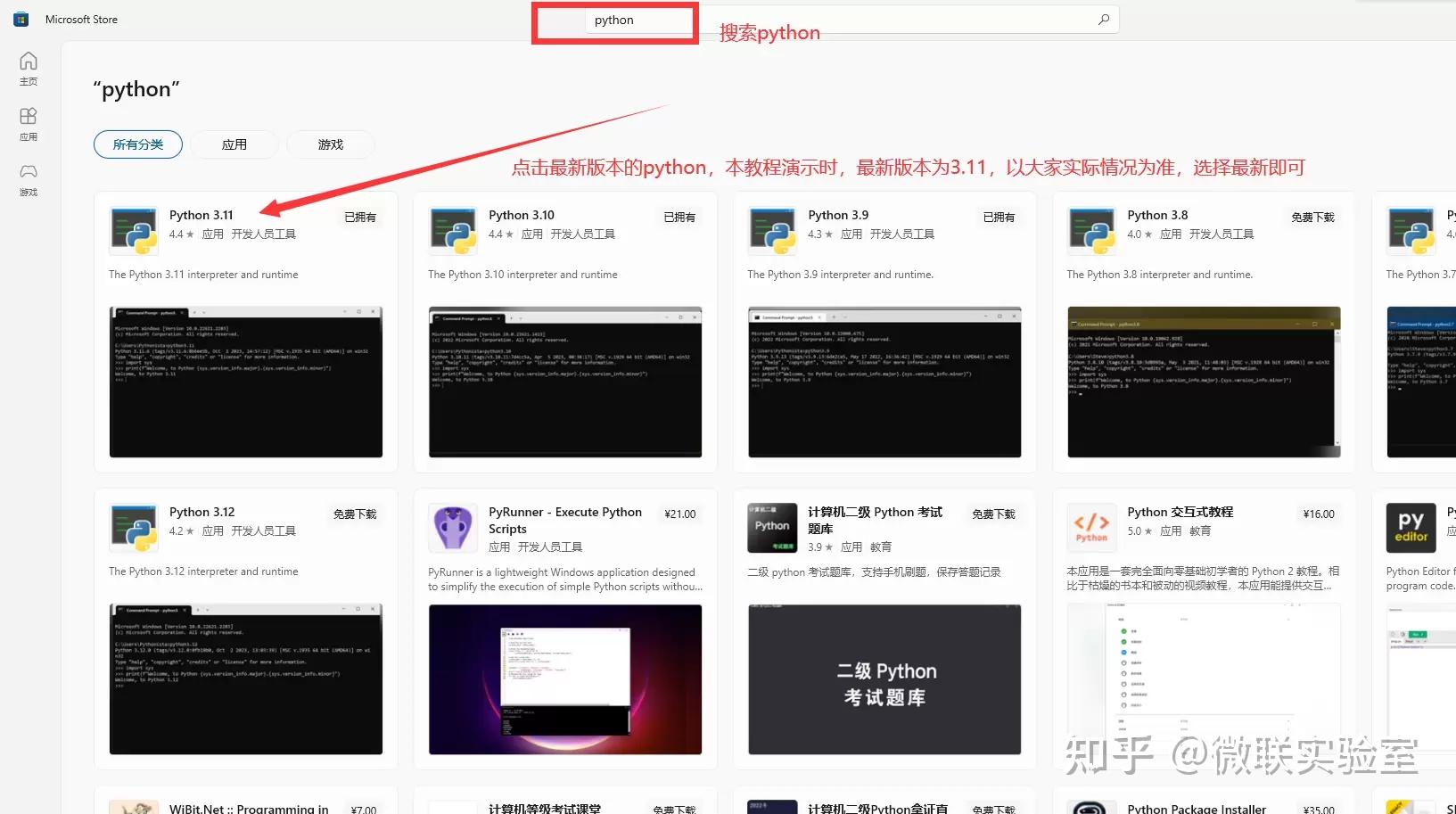The height and width of the screenshot is (814, 1456).
Task: Open the Python 3.11 title link
Action: pyautogui.click(x=202, y=215)
